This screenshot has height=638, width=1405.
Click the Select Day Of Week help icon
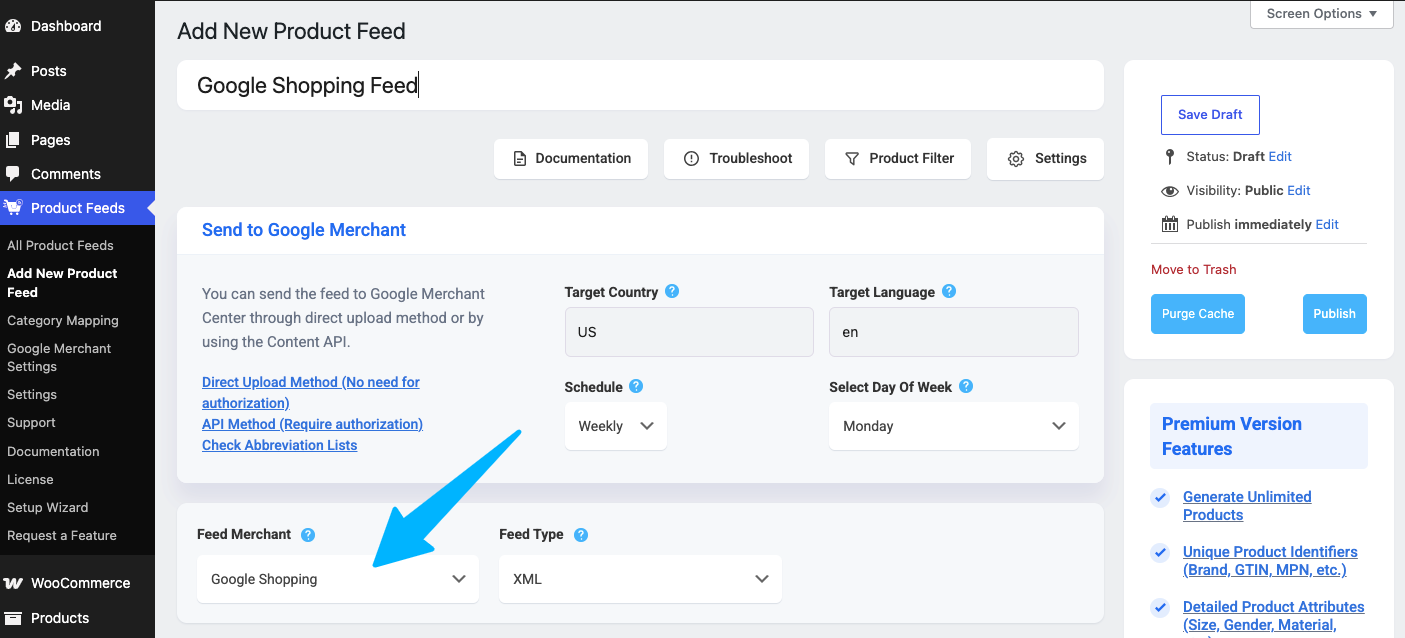click(x=966, y=387)
